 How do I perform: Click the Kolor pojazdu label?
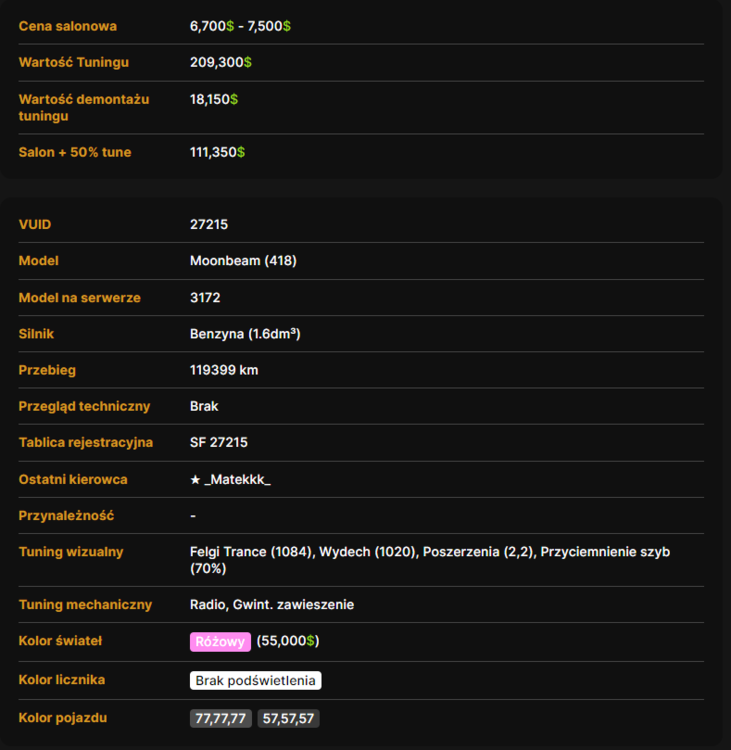pyautogui.click(x=63, y=718)
